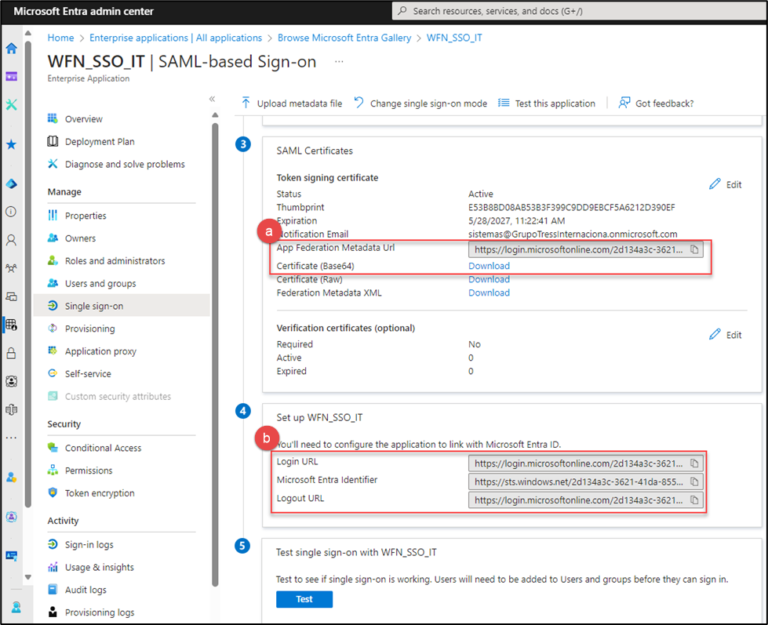The height and width of the screenshot is (625, 768).
Task: Click the Devices icon in left rail
Action: click(11, 296)
